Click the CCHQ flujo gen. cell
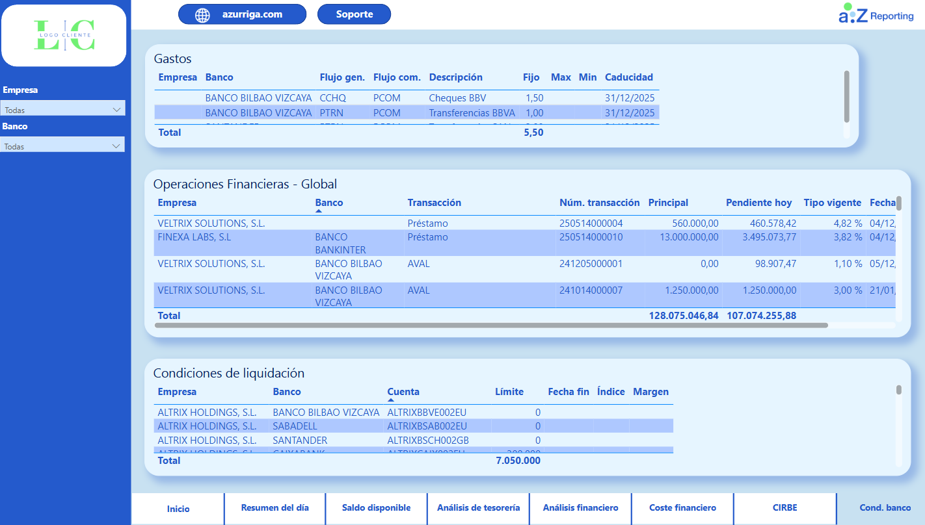This screenshot has width=925, height=525. 333,98
